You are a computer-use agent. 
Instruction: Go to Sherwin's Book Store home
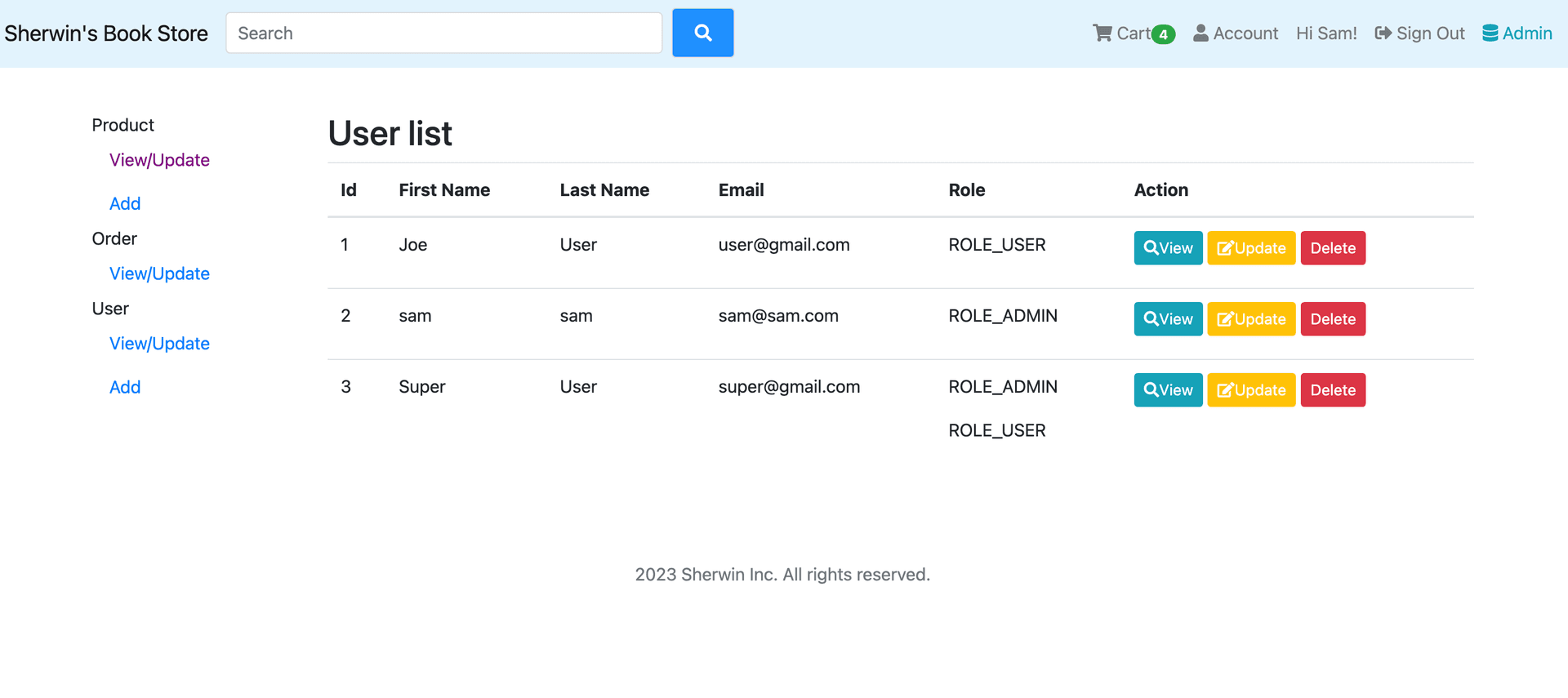[106, 33]
